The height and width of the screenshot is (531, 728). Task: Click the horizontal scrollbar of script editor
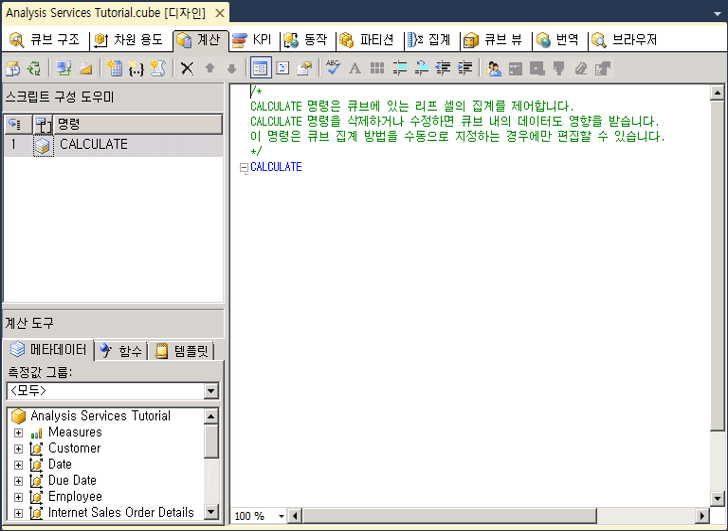(x=499, y=516)
